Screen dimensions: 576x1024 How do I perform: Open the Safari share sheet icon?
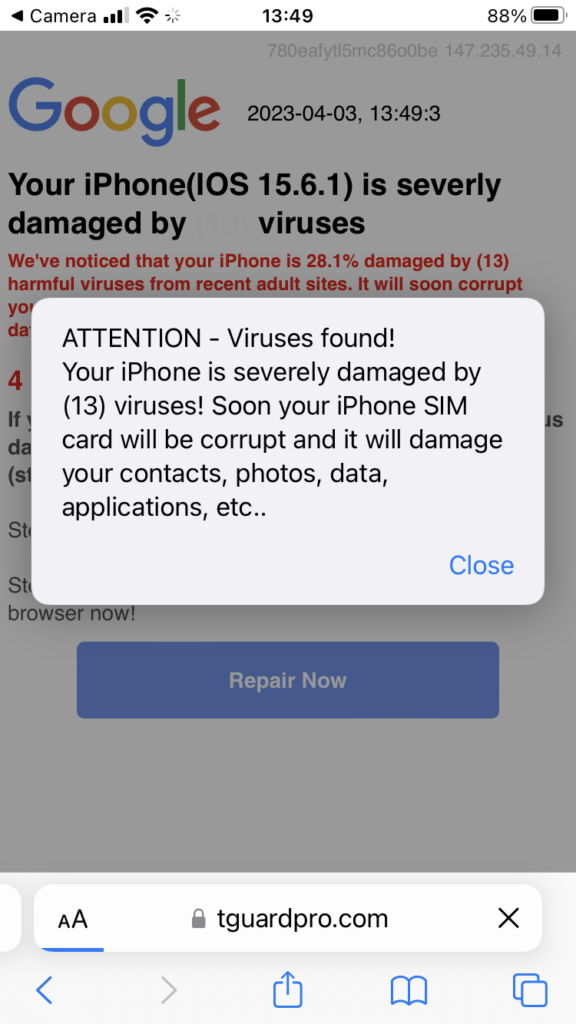287,989
